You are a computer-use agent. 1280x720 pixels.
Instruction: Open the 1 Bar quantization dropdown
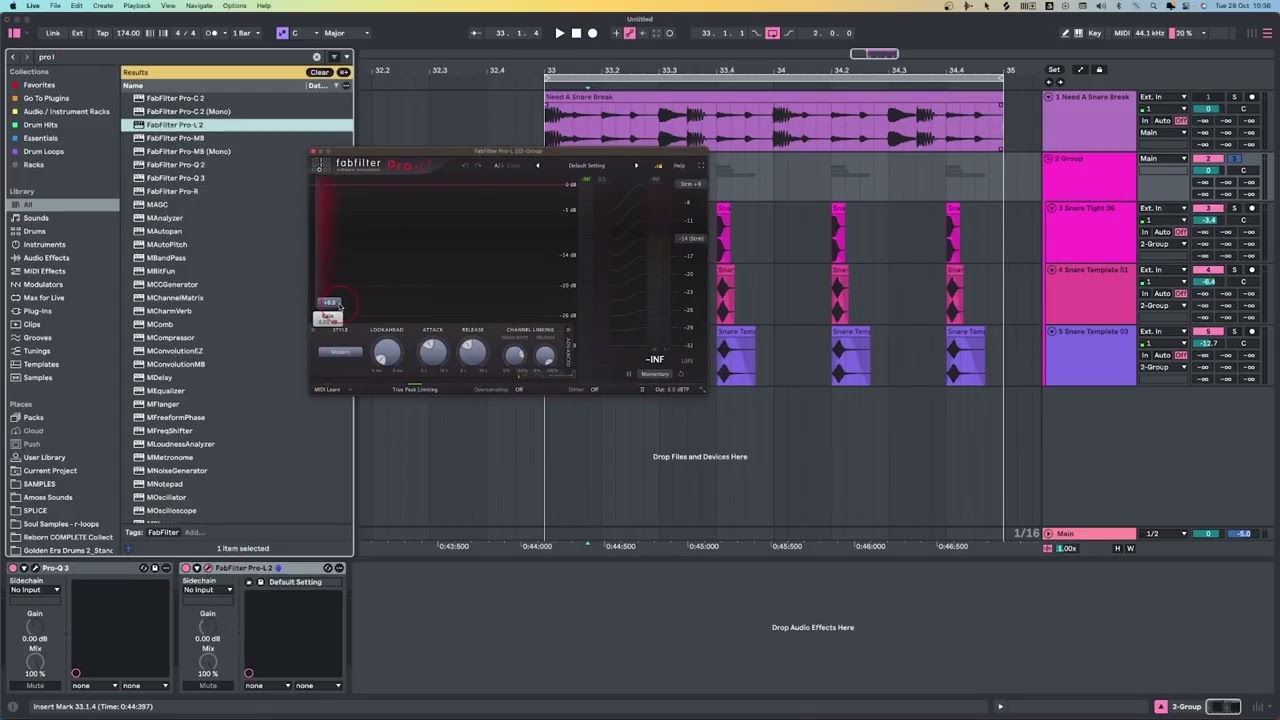tap(245, 33)
